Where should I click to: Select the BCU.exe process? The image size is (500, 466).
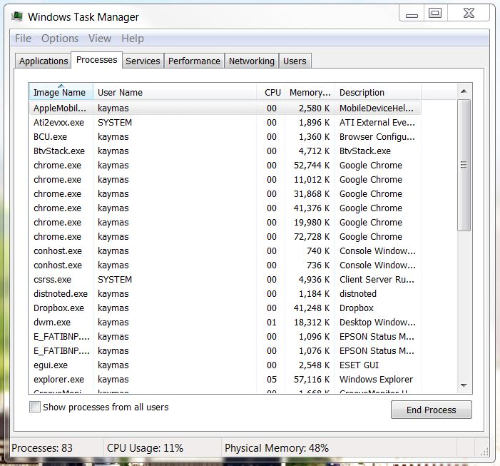pyautogui.click(x=225, y=137)
